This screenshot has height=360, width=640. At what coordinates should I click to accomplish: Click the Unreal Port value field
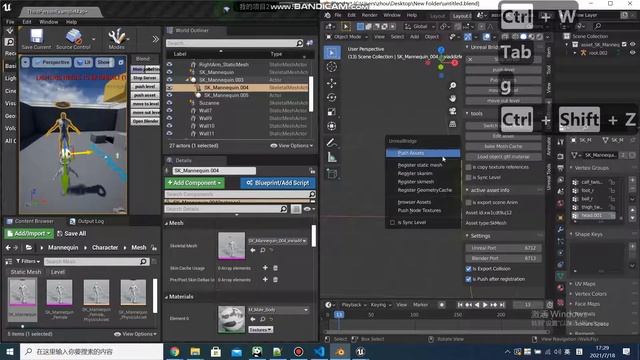(x=503, y=248)
